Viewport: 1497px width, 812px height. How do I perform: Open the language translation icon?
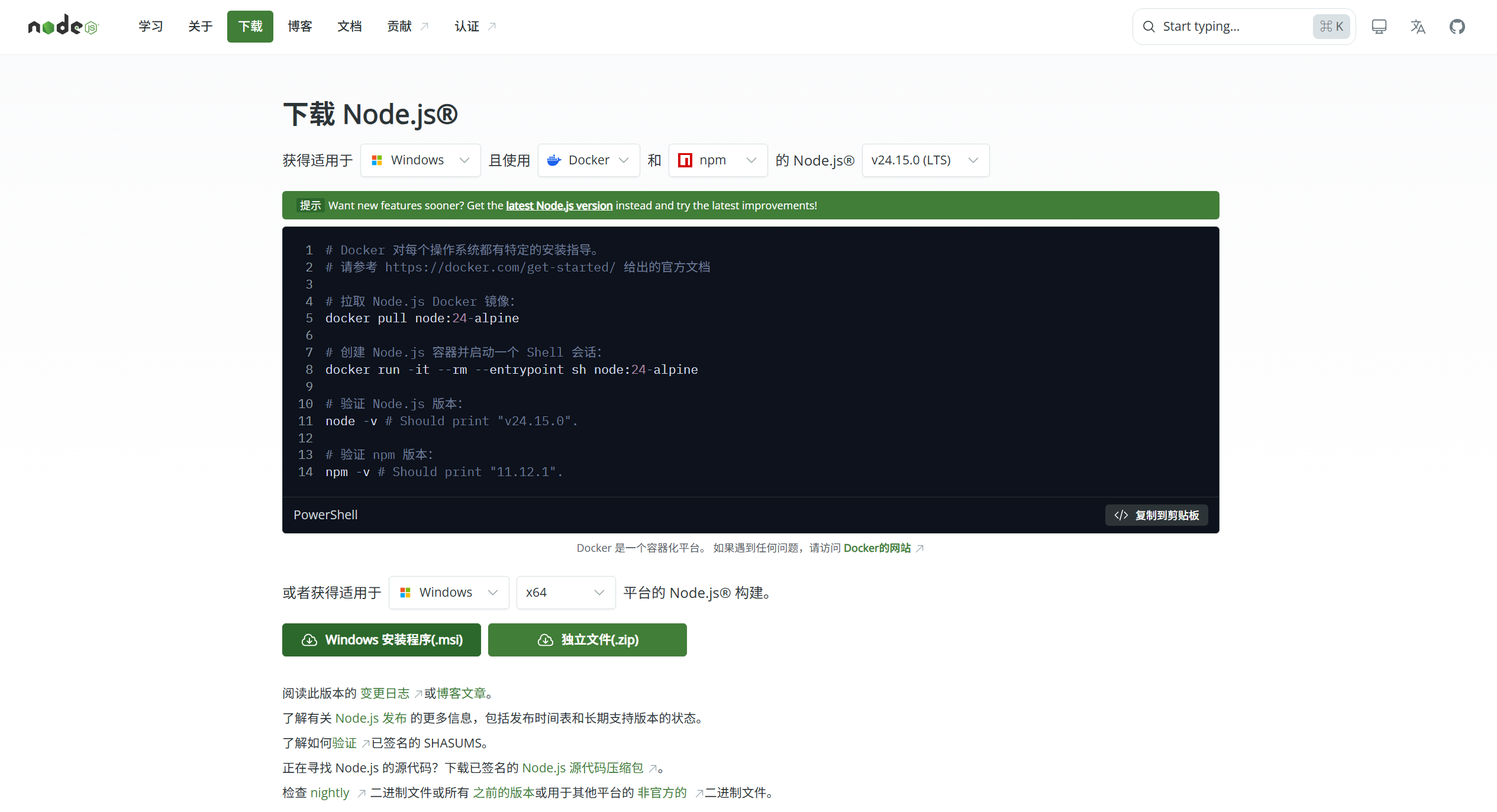1418,27
